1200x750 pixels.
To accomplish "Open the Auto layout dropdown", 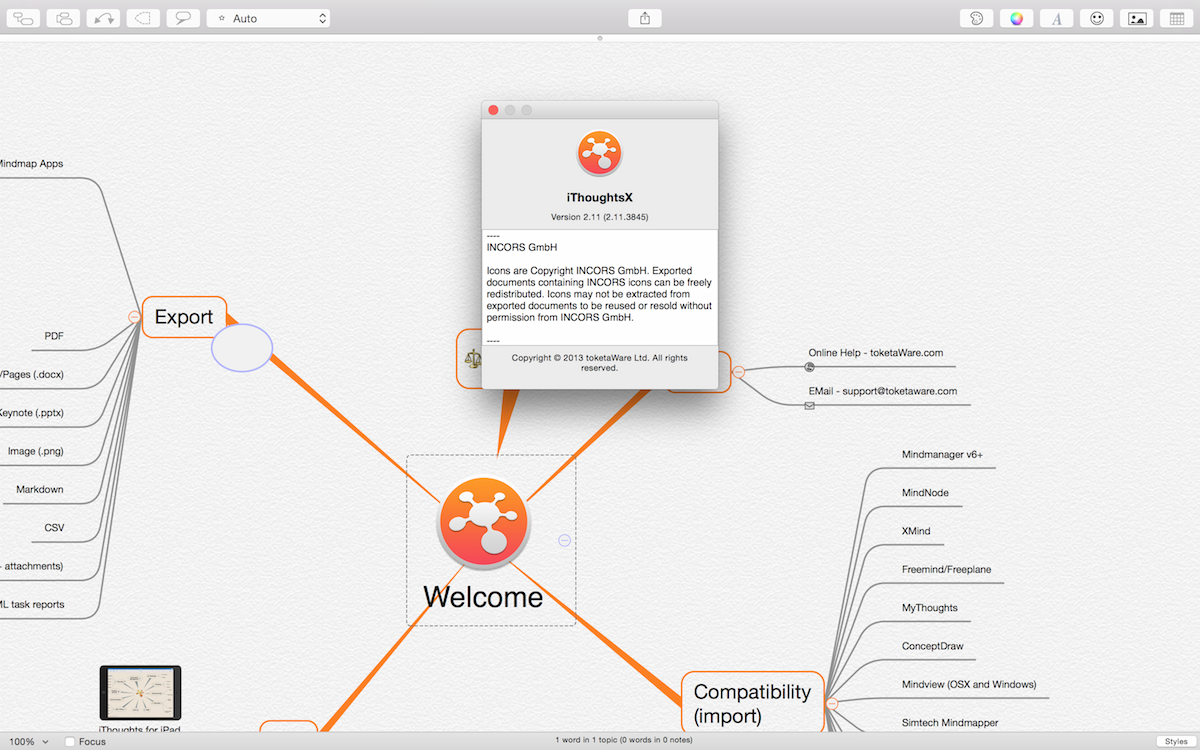I will coord(268,18).
